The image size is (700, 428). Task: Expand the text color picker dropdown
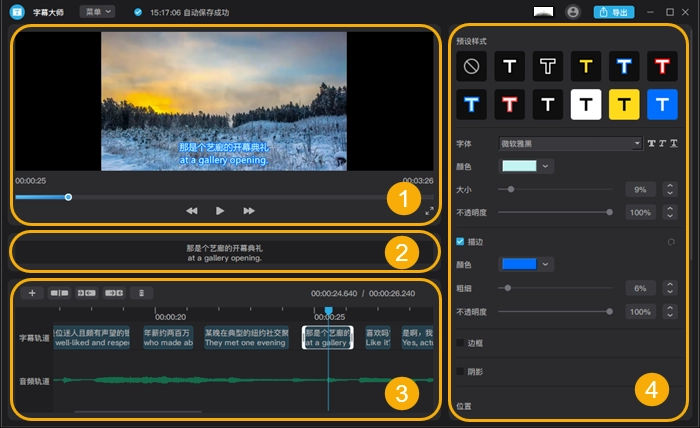tap(547, 166)
